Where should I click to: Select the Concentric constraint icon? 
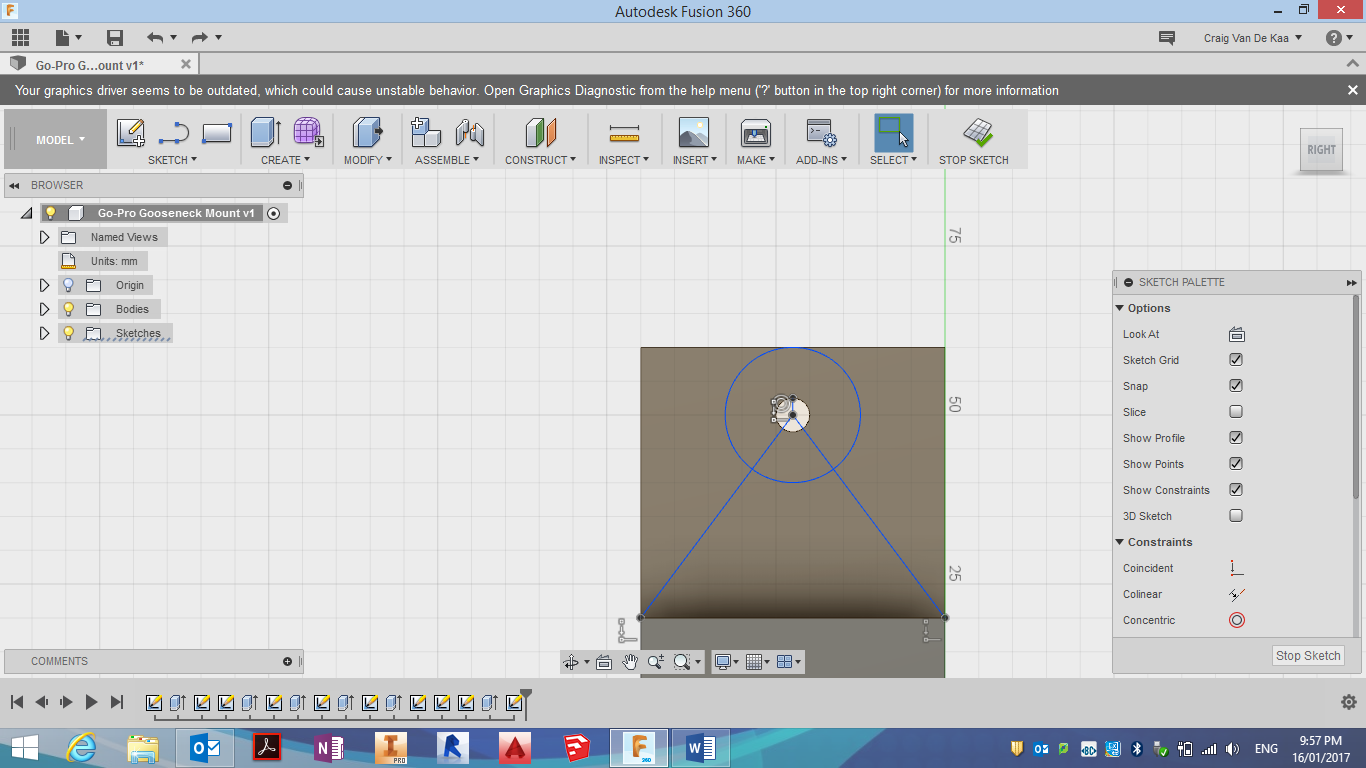pos(1237,620)
